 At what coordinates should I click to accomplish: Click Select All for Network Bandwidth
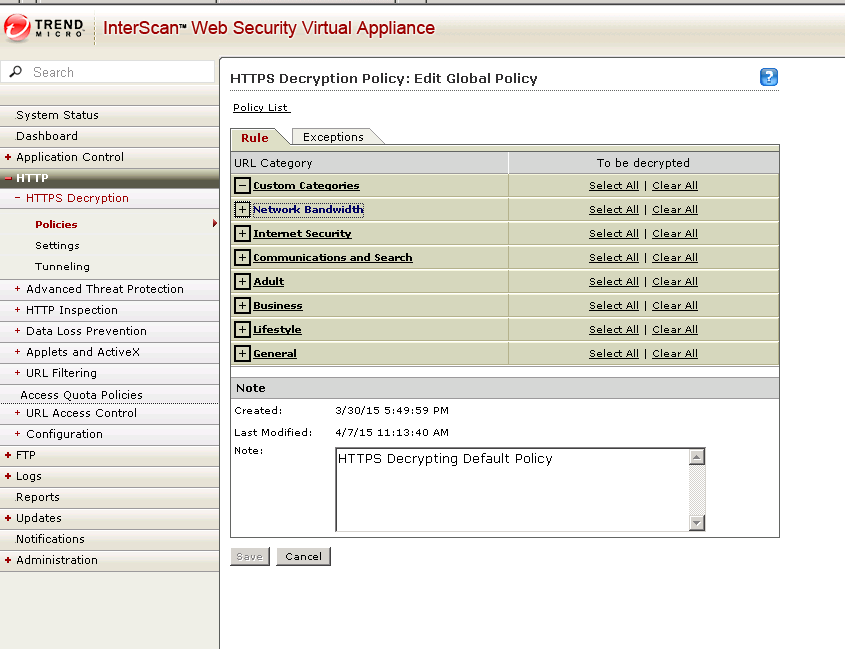[x=613, y=210]
